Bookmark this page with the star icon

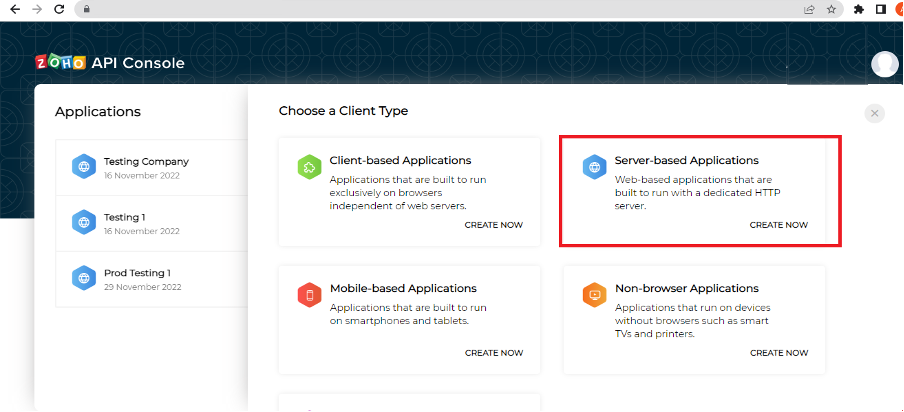pos(831,9)
